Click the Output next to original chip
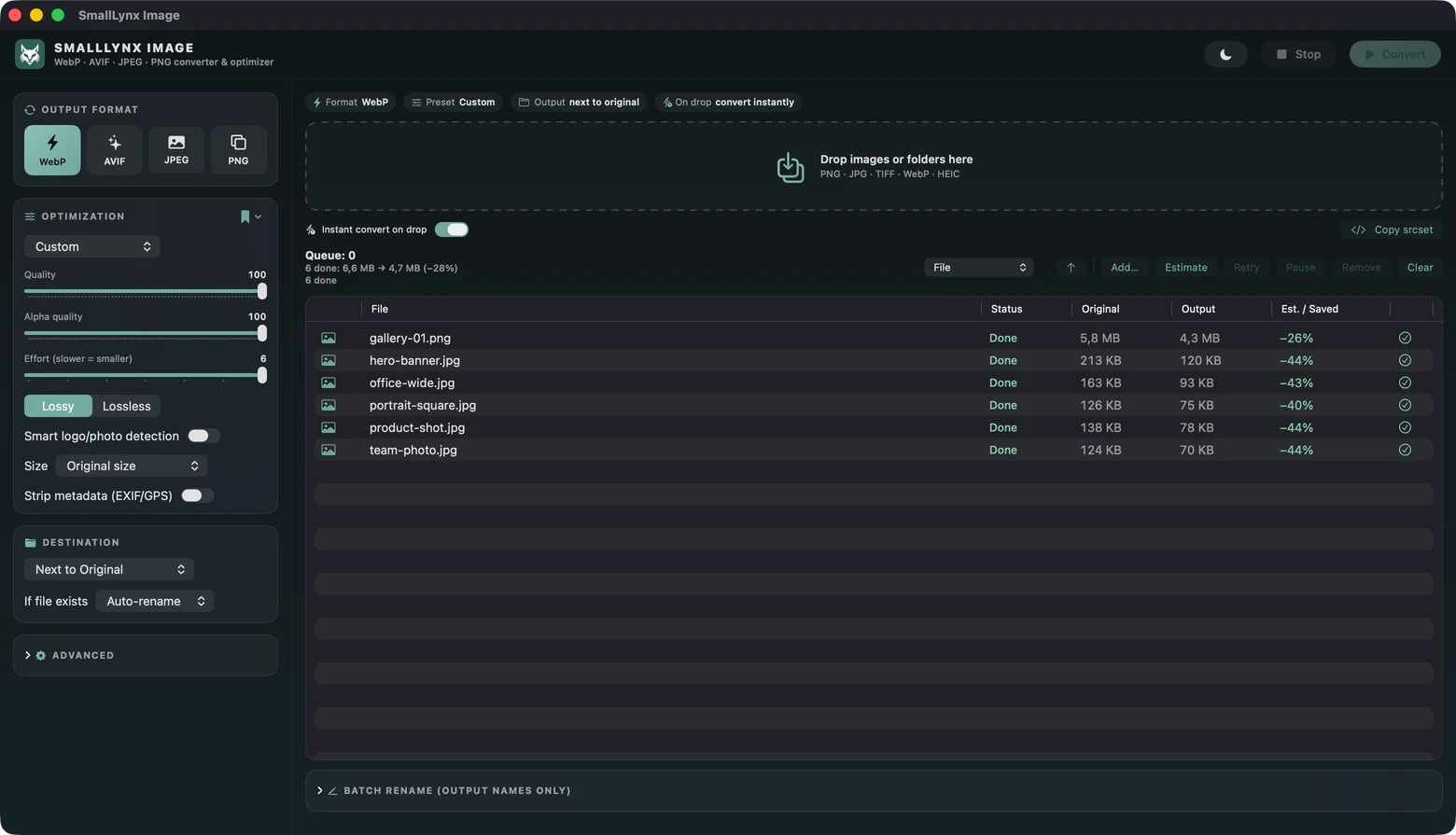The height and width of the screenshot is (835, 1456). pyautogui.click(x=579, y=103)
